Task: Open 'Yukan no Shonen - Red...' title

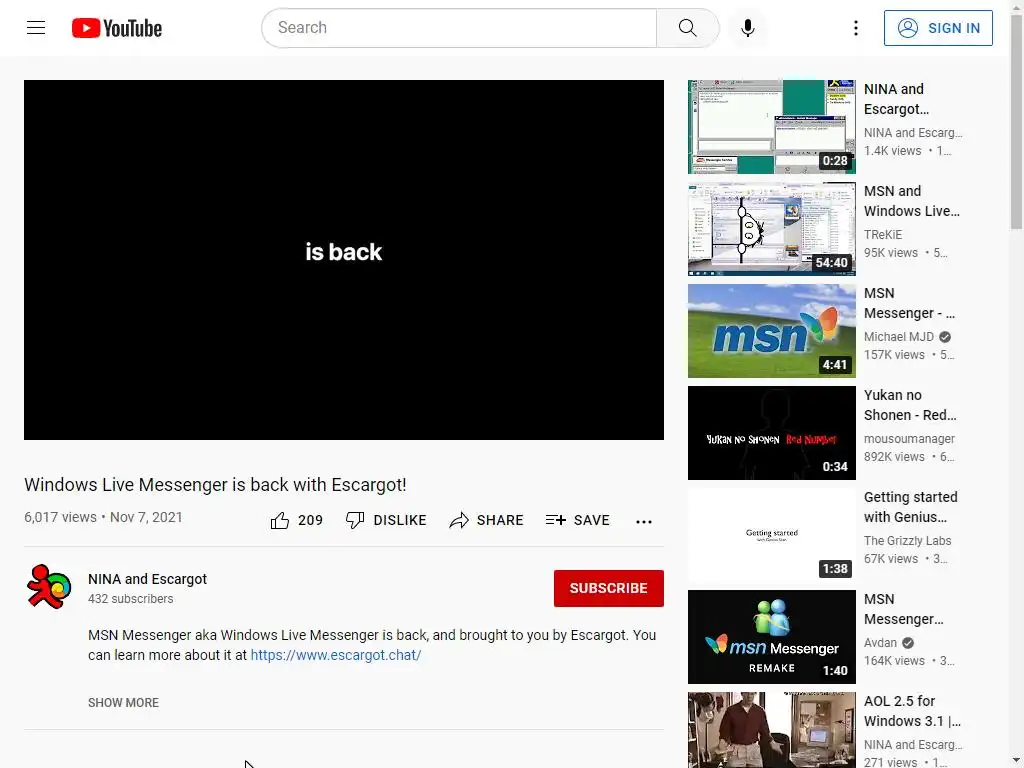Action: tap(910, 405)
